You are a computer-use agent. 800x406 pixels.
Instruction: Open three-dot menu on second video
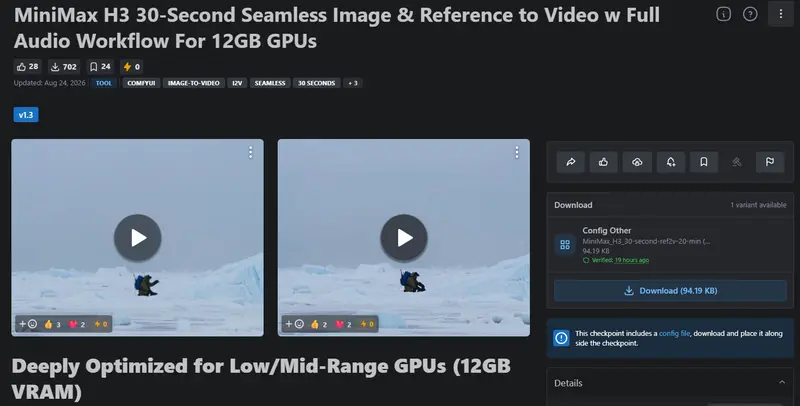[517, 152]
